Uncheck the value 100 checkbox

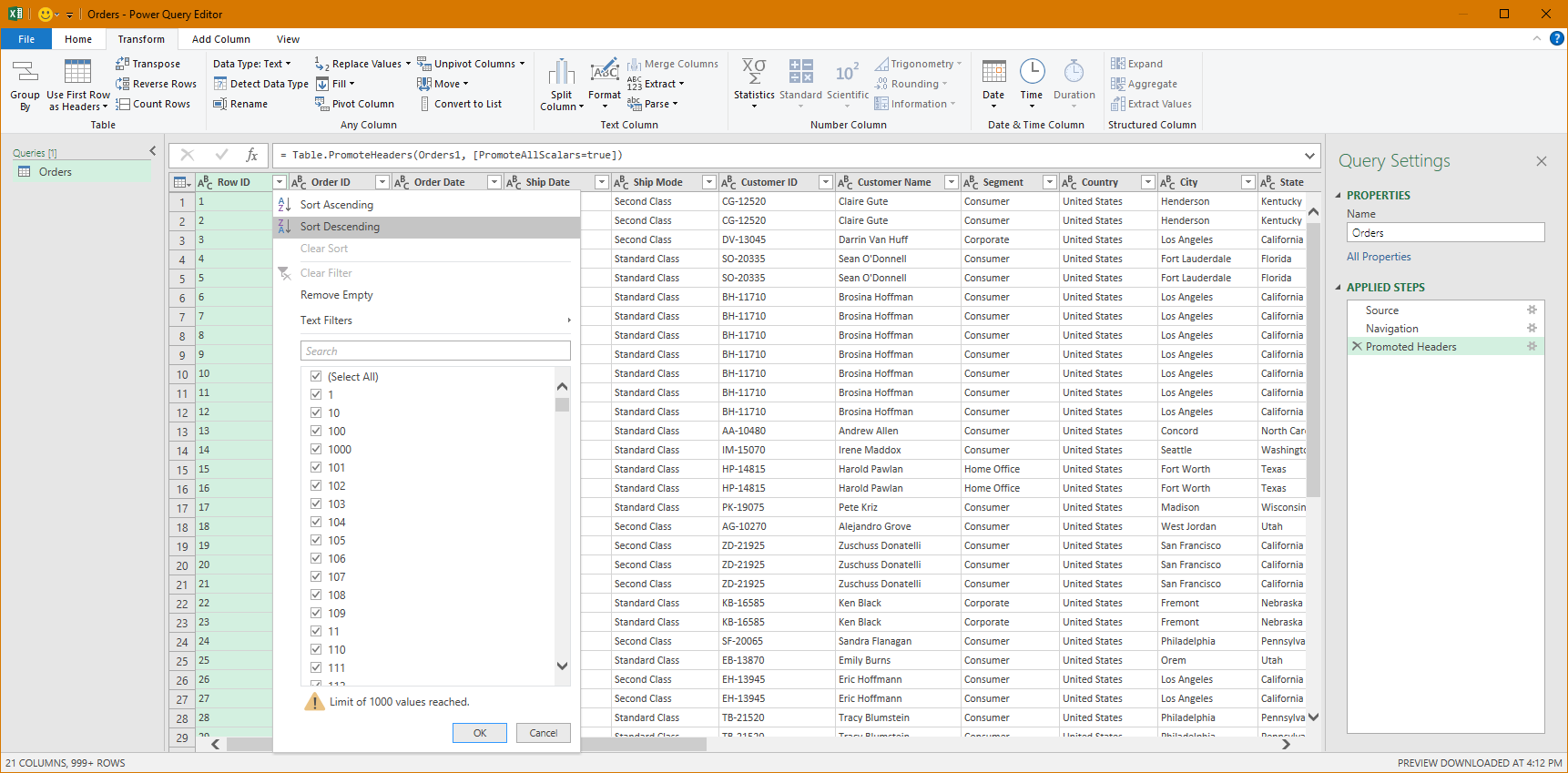(316, 432)
